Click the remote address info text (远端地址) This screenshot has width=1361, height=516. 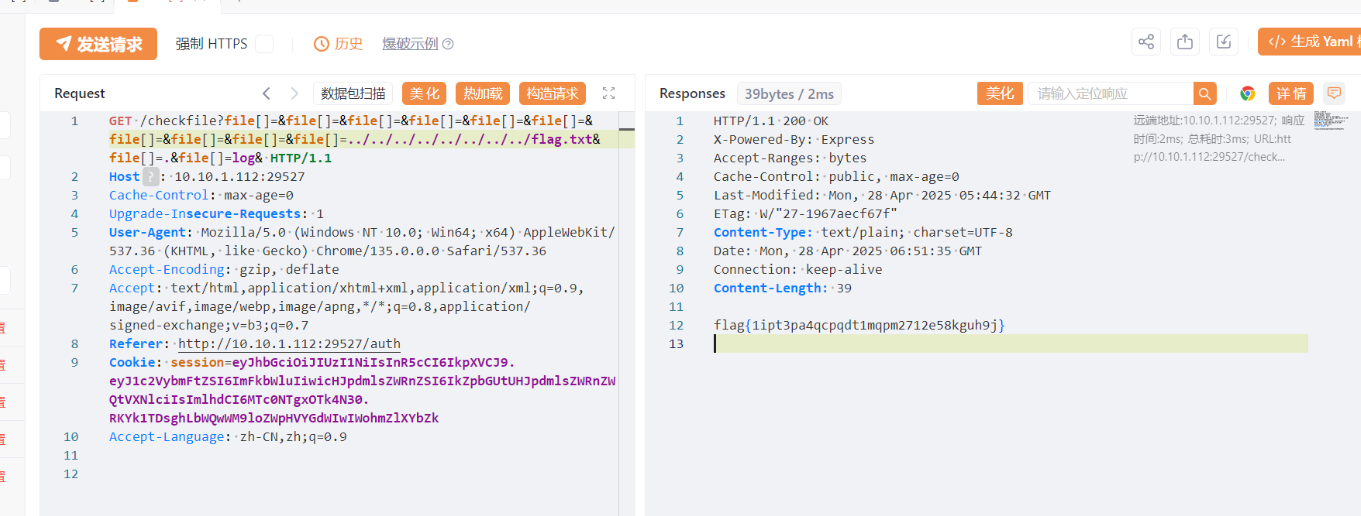click(1210, 138)
